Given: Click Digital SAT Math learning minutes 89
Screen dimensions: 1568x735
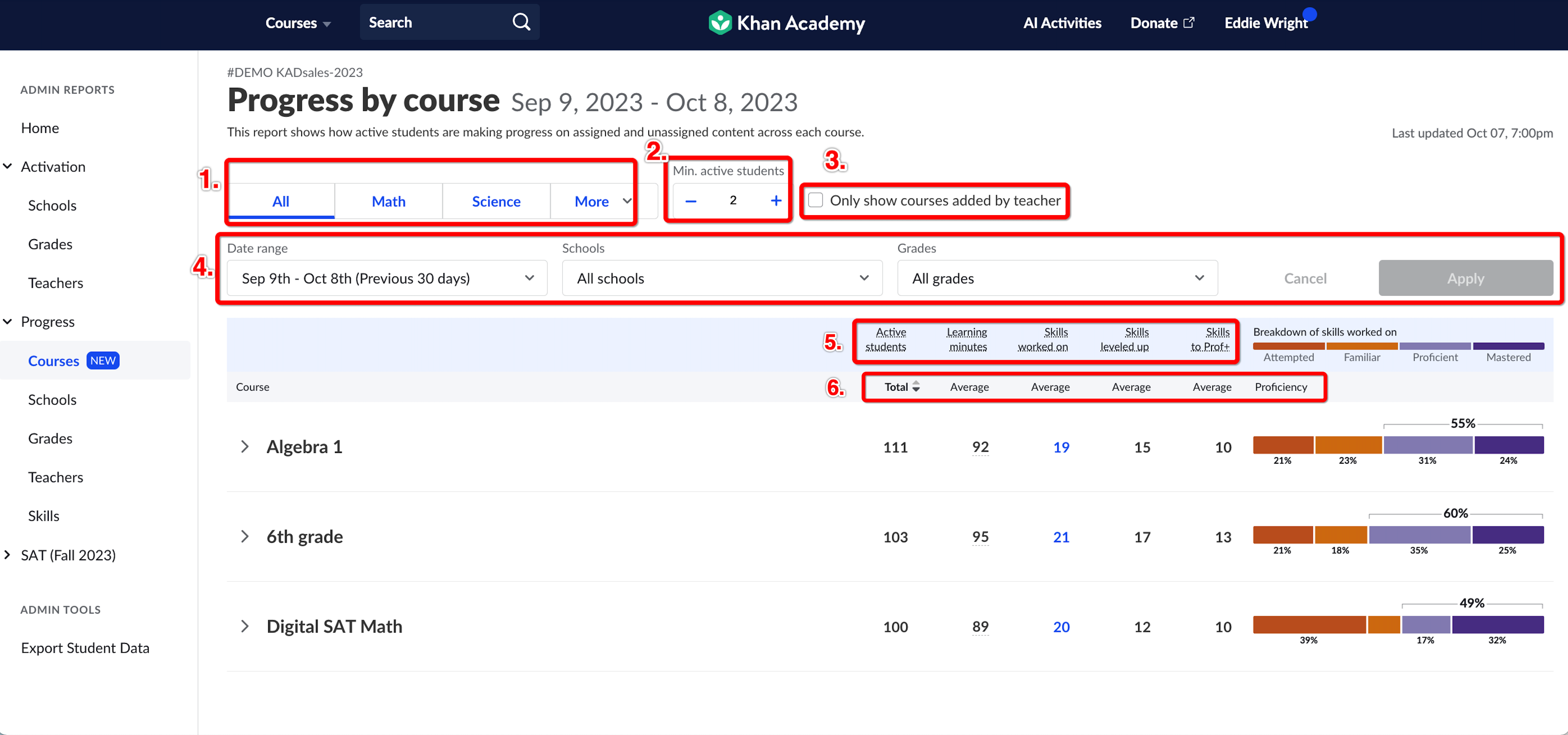Looking at the screenshot, I should coord(980,627).
